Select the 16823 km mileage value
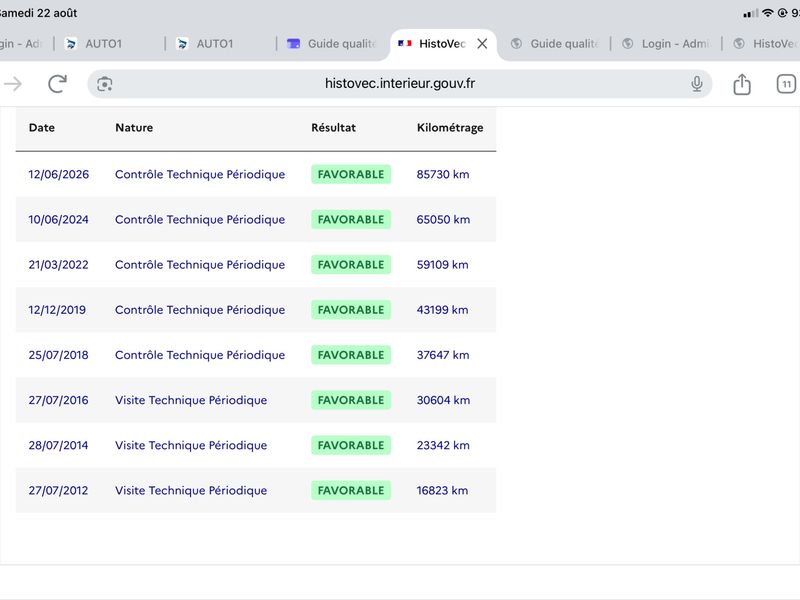 pyautogui.click(x=442, y=490)
